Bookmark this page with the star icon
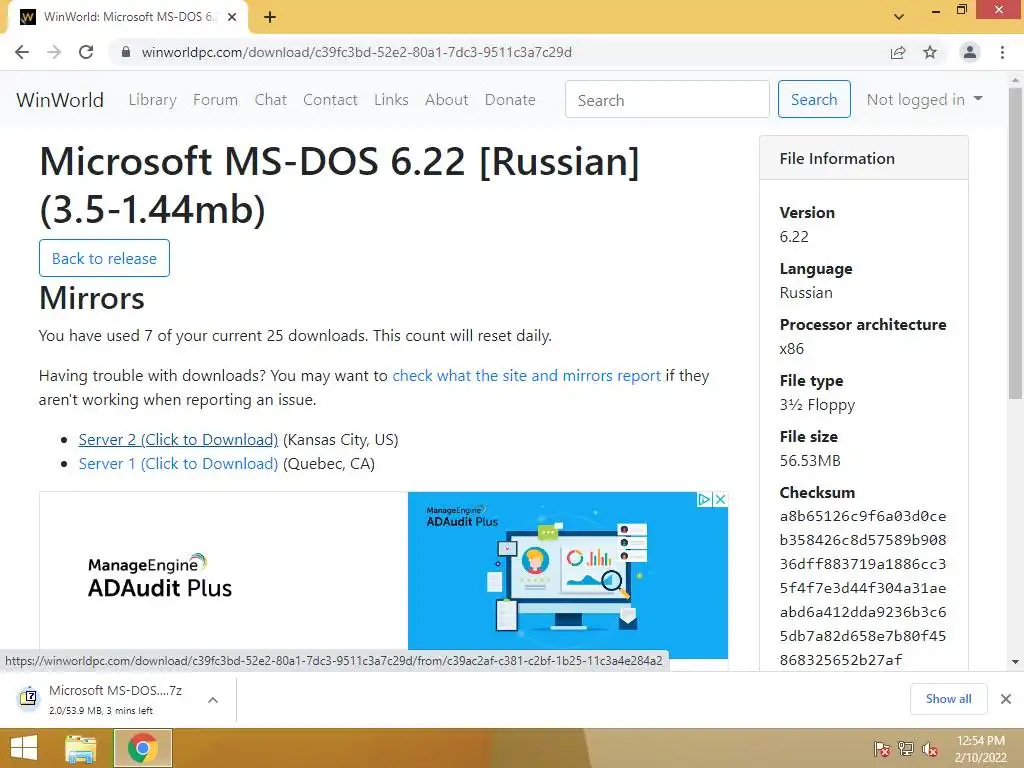The image size is (1024, 768). 930,52
